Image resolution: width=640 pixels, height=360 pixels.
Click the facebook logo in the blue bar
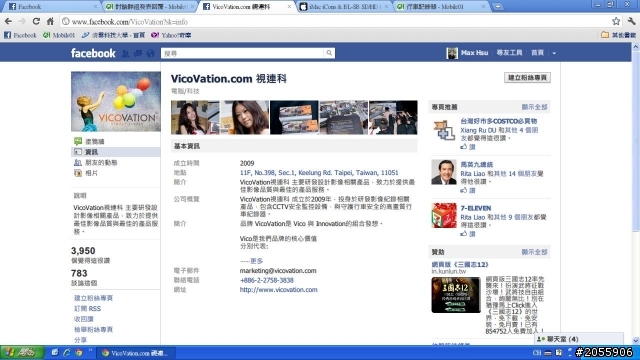point(93,53)
